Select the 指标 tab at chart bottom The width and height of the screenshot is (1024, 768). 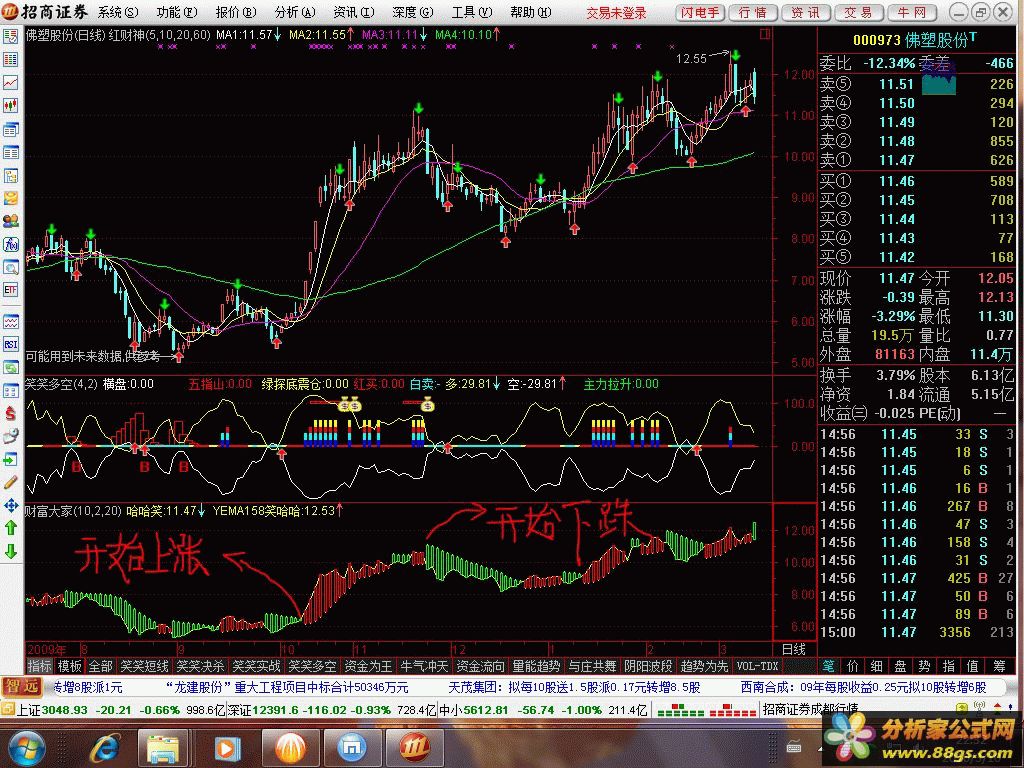click(x=39, y=666)
